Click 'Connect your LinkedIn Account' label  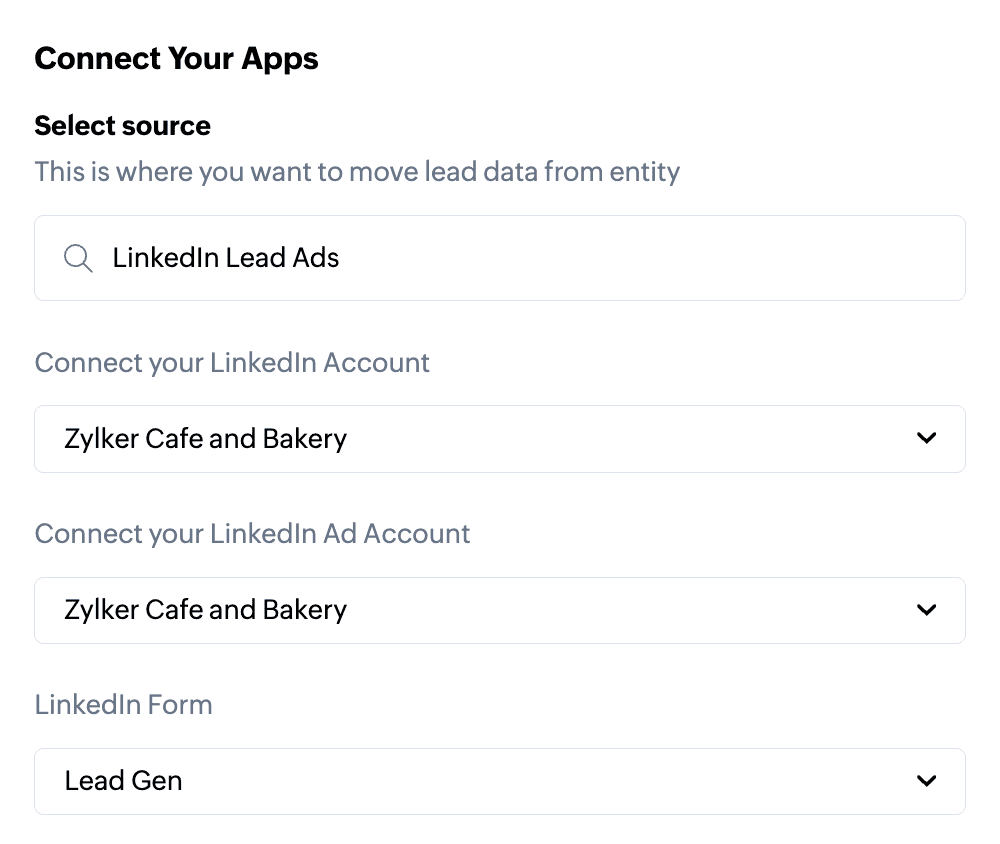232,362
